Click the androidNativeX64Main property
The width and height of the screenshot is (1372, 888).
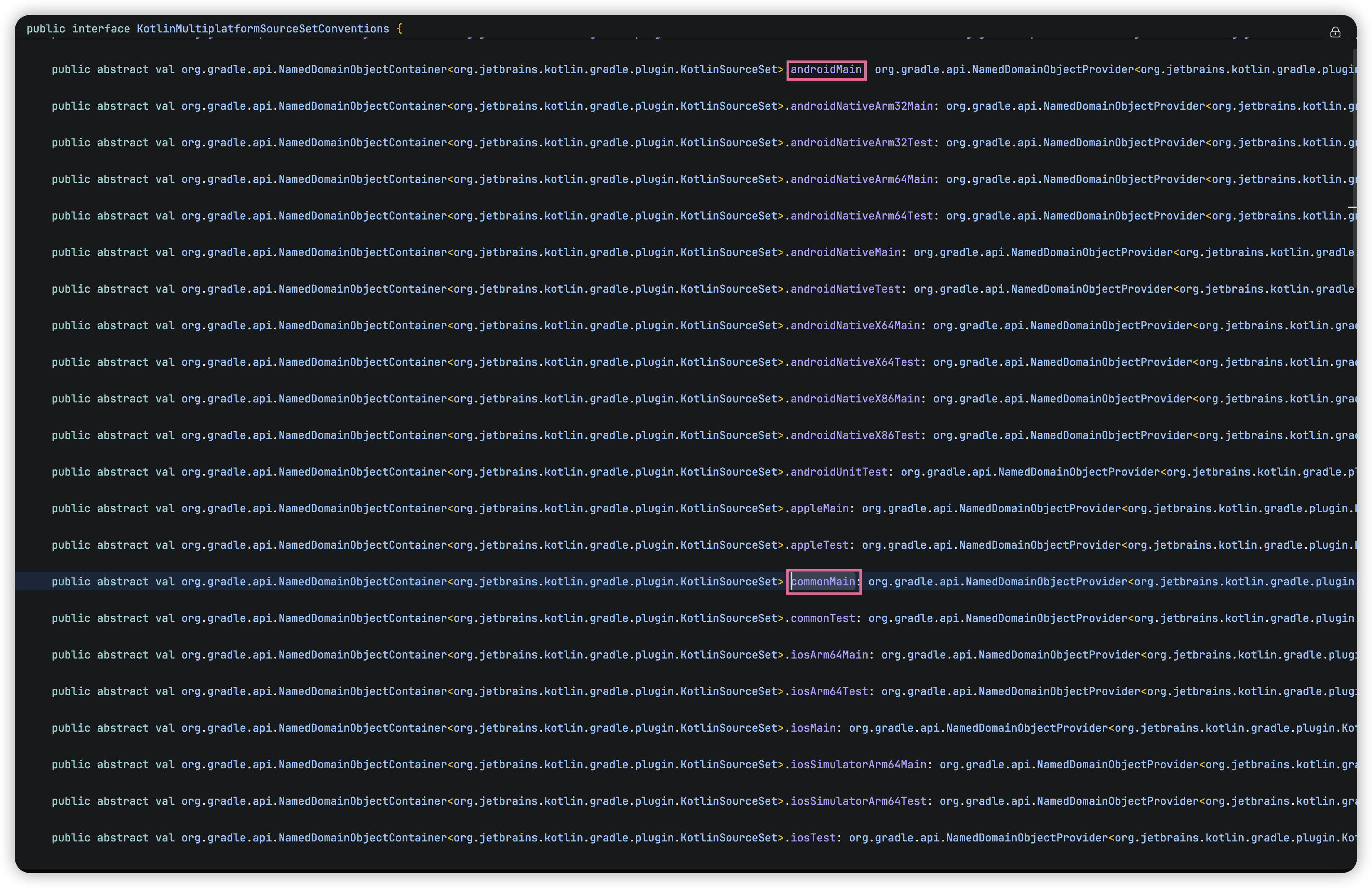click(855, 326)
